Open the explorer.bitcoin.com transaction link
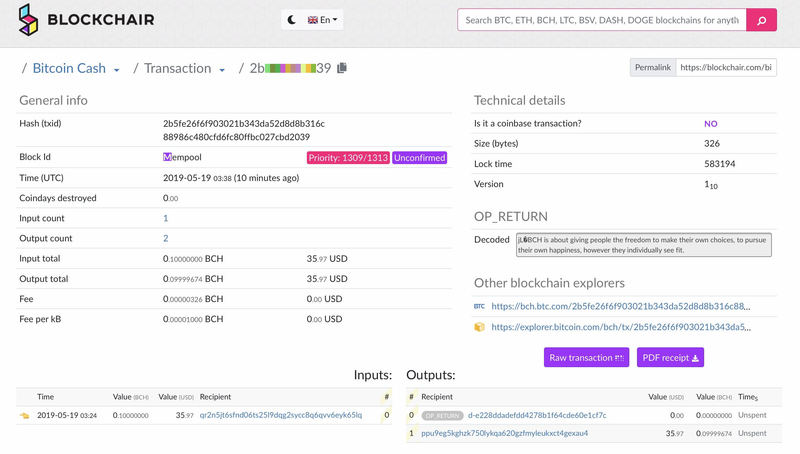The image size is (800, 454). pos(621,327)
